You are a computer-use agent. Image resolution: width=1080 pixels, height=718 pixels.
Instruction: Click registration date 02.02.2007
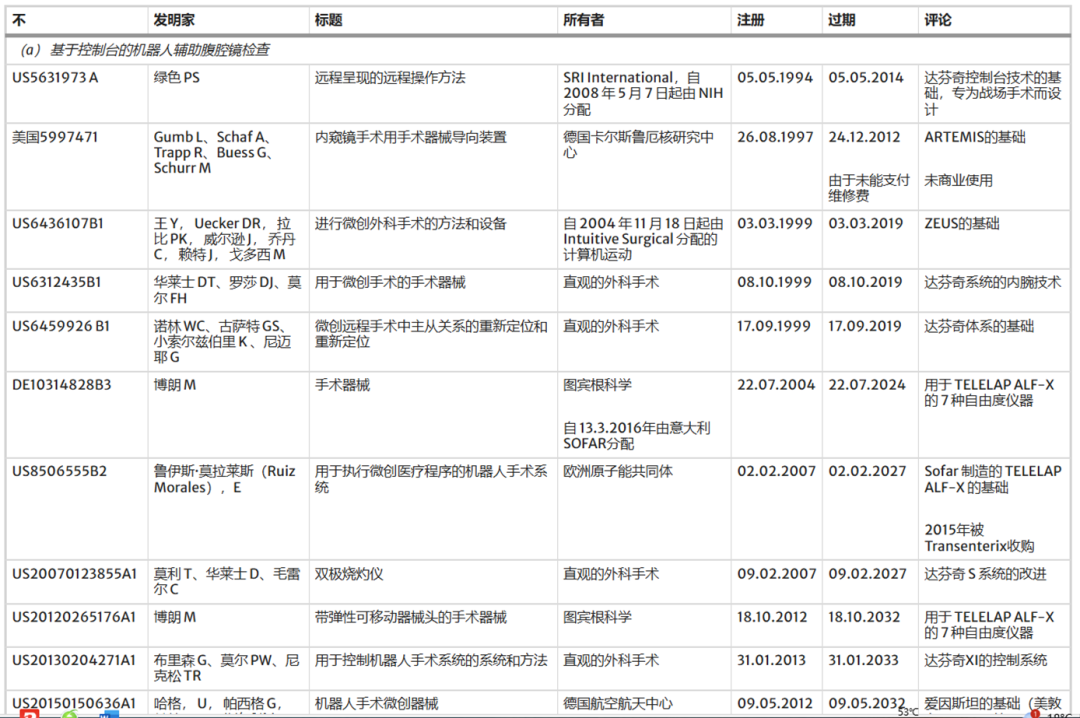[776, 471]
